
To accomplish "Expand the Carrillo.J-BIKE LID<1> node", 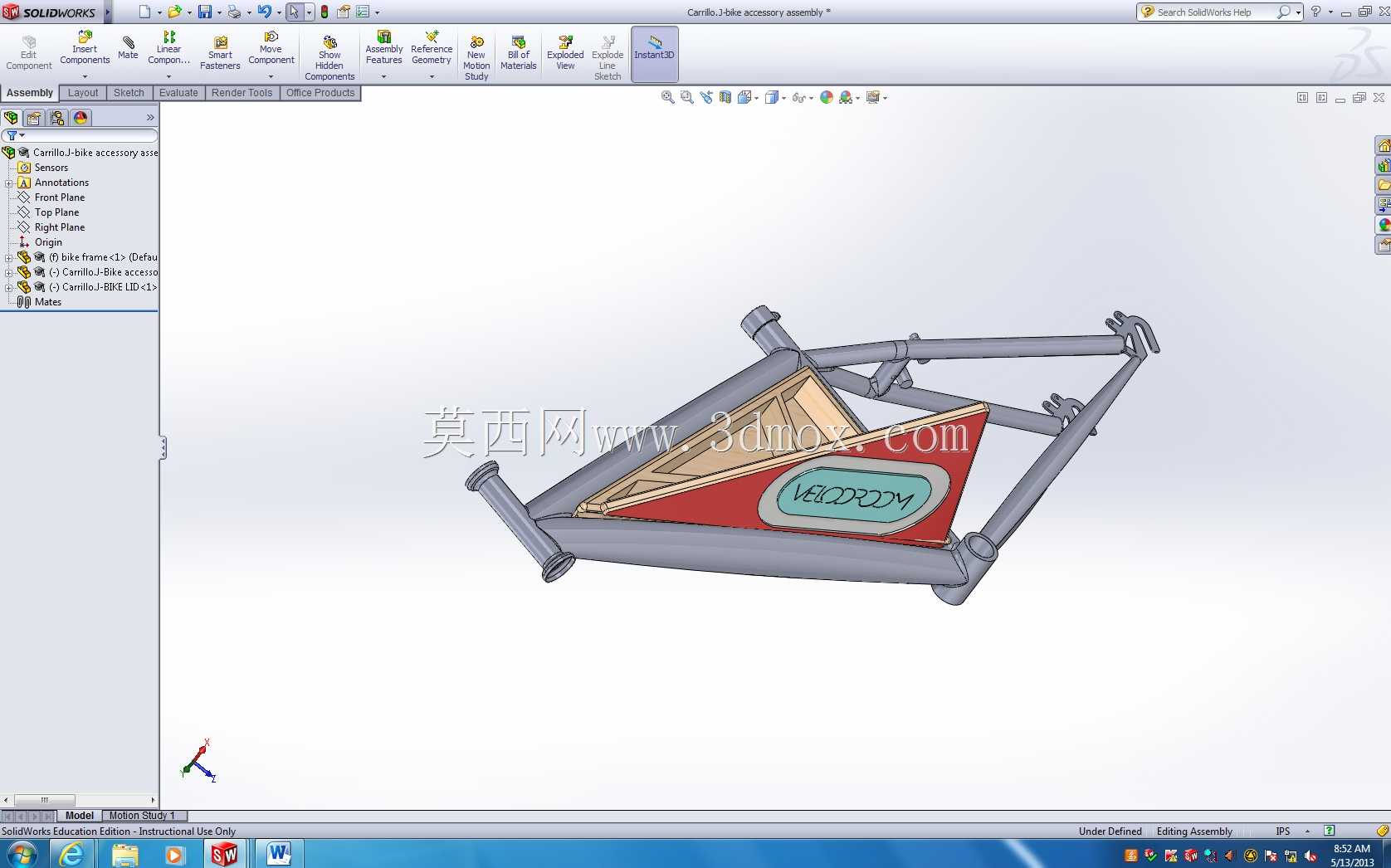I will [9, 288].
